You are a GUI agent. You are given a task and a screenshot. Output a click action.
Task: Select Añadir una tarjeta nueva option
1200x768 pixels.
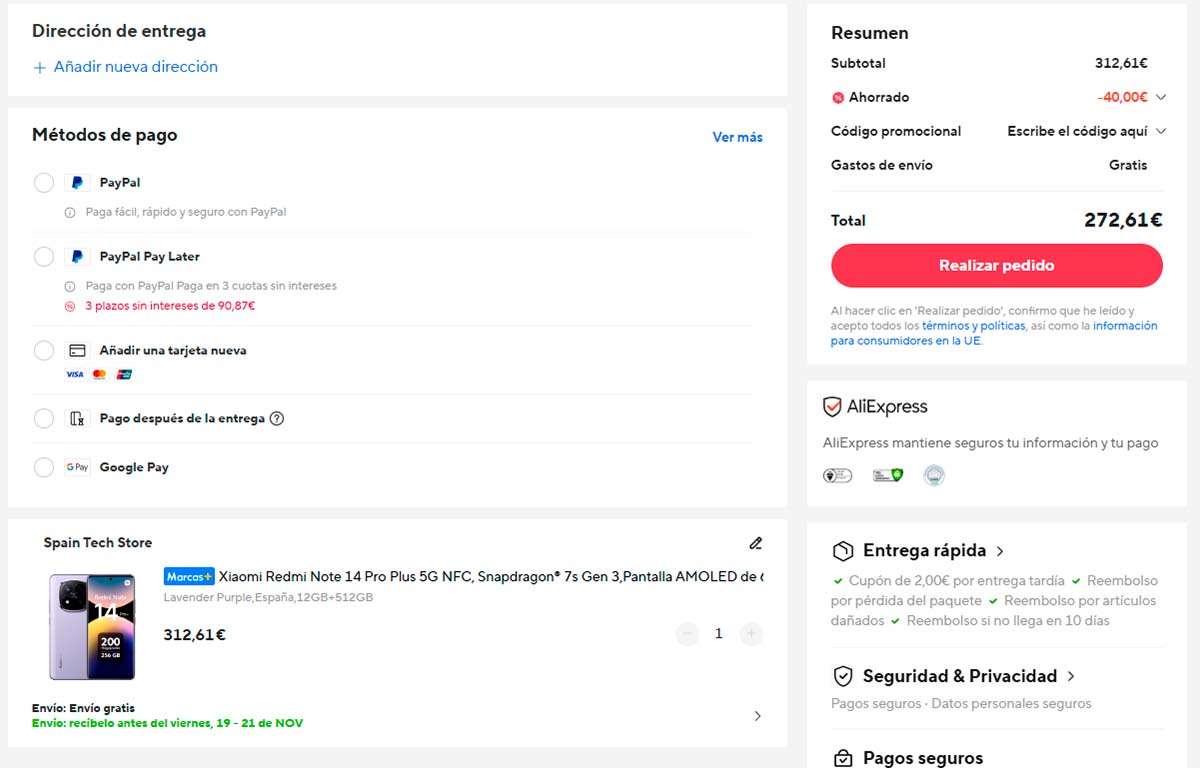coord(44,351)
